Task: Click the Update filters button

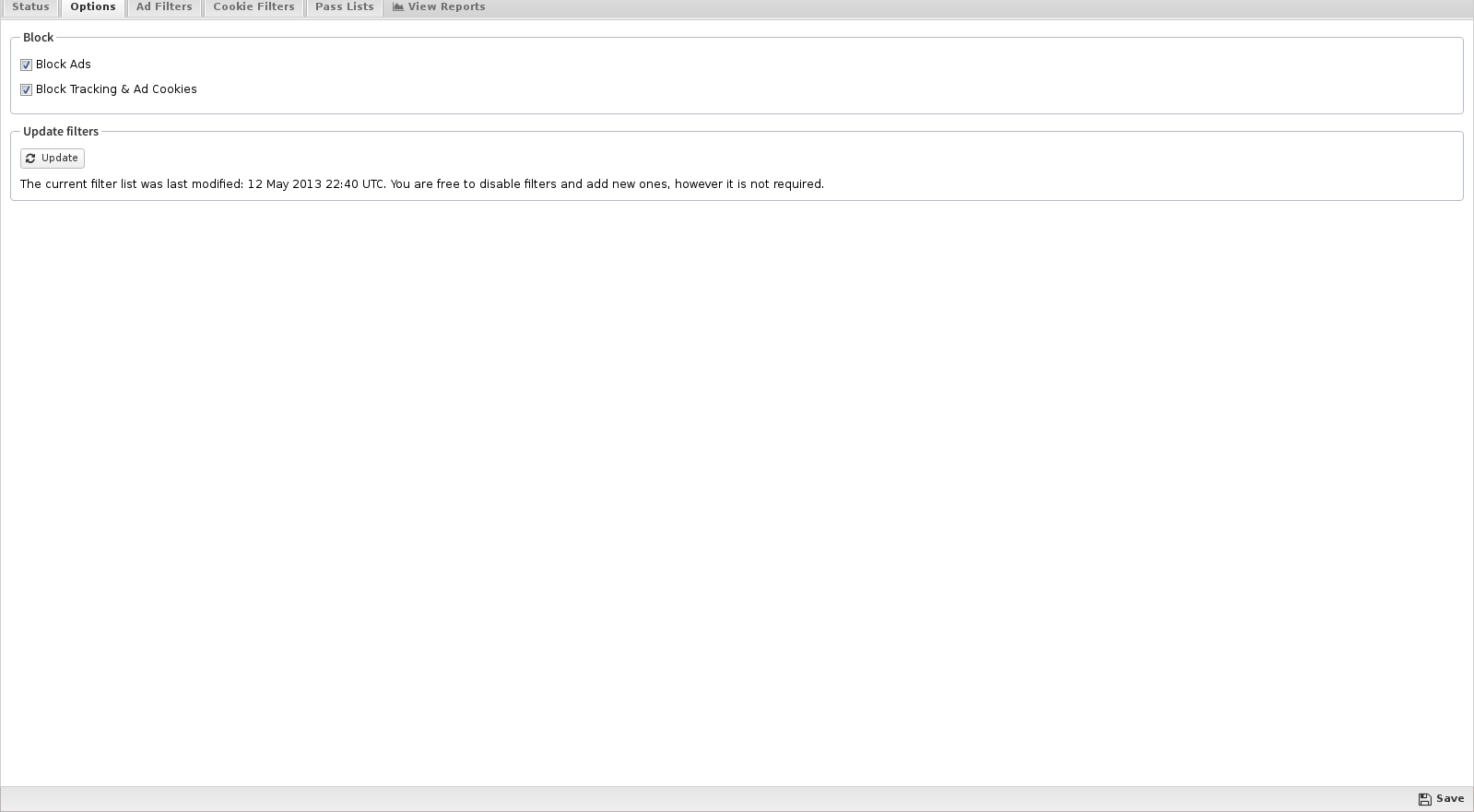Action: [x=53, y=159]
